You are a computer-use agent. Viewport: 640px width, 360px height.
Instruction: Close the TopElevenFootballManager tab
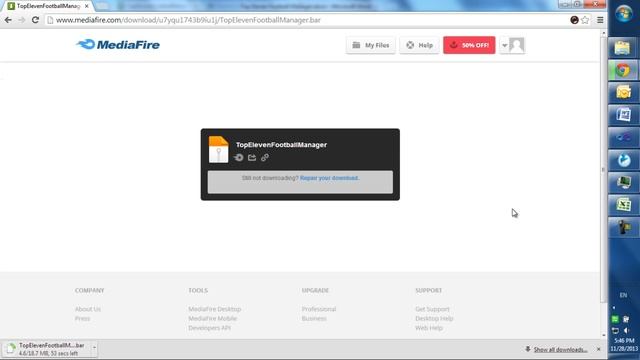(87, 6)
